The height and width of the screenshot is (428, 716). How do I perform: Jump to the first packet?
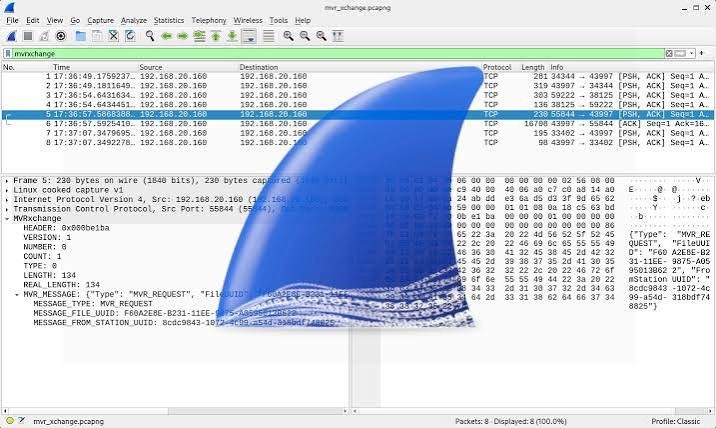pos(216,36)
